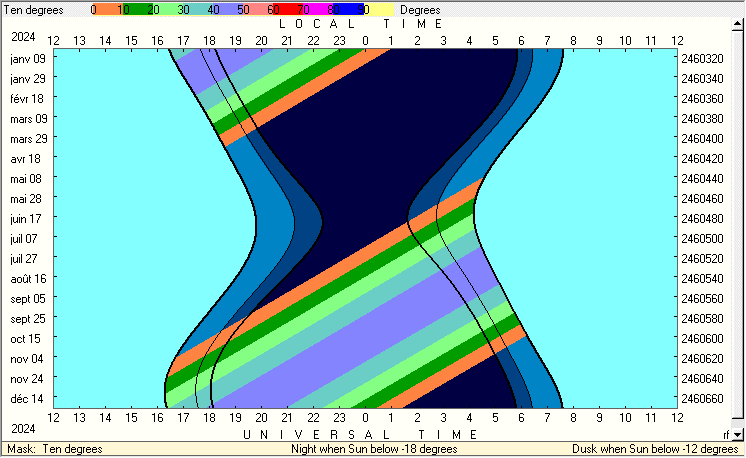Select the periwinkle 40-50 legend swatch
Viewport: 746px width, 458px height.
(x=228, y=10)
